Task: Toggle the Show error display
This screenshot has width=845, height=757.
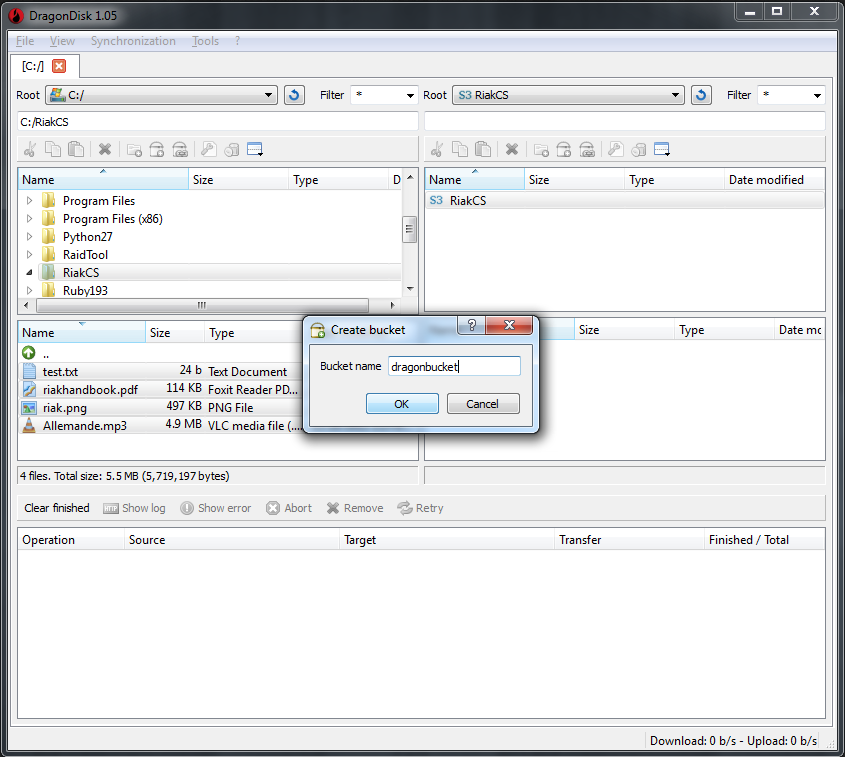Action: pos(215,508)
